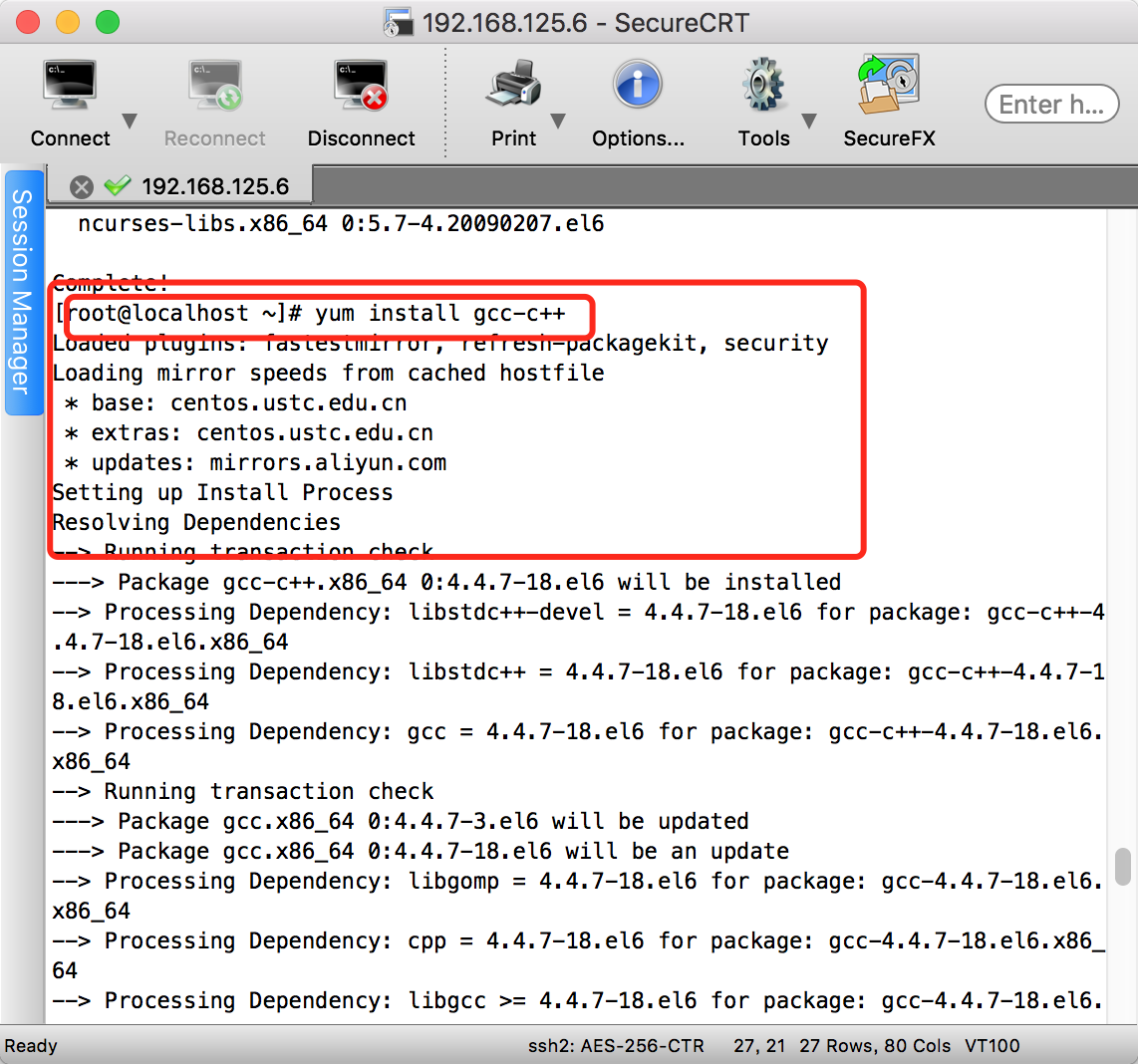Click the terminal vertical scrollbar thumb

[x=1123, y=867]
